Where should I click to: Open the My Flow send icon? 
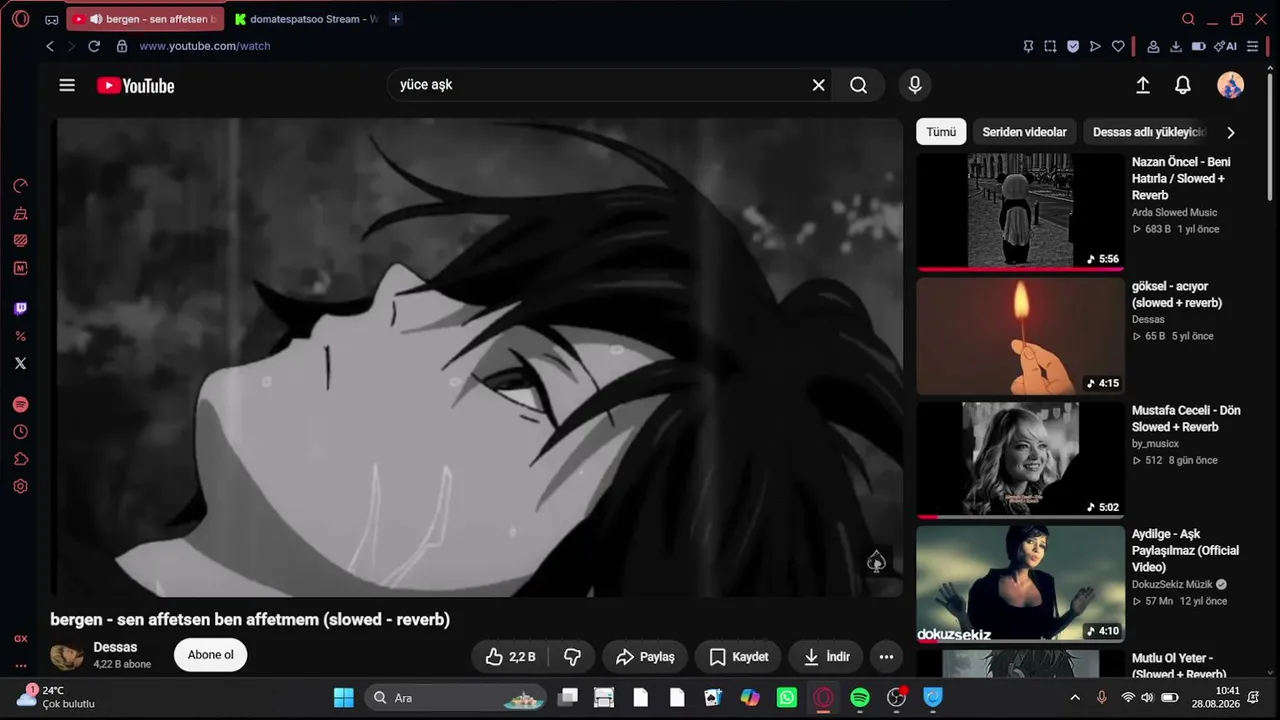point(1095,46)
